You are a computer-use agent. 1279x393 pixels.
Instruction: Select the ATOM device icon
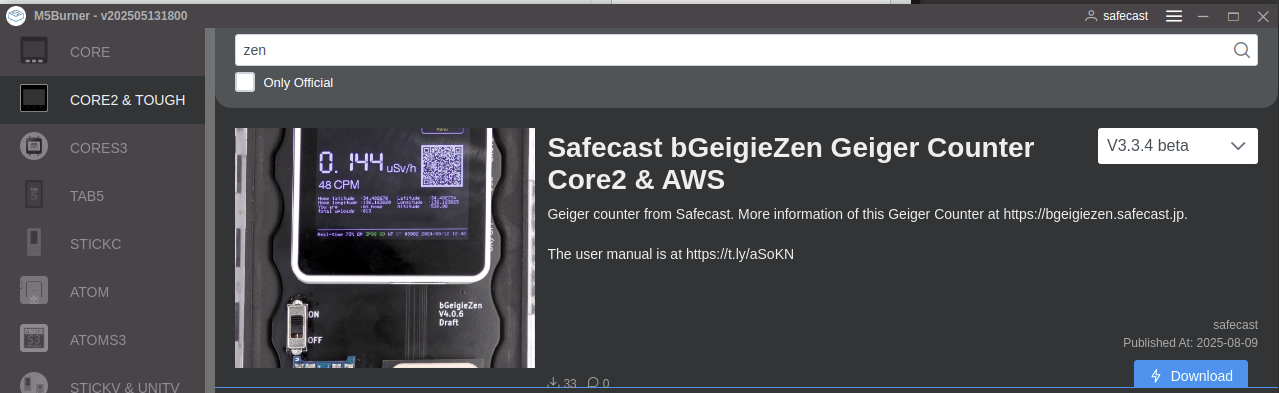34,291
